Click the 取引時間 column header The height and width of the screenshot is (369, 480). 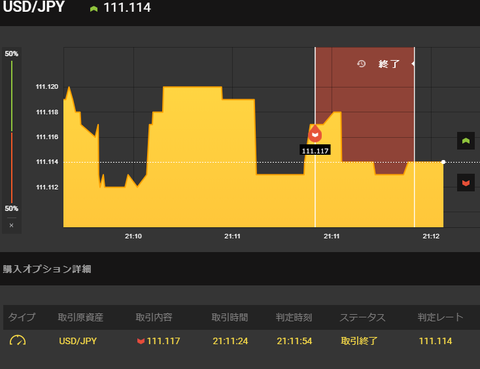[x=230, y=317]
